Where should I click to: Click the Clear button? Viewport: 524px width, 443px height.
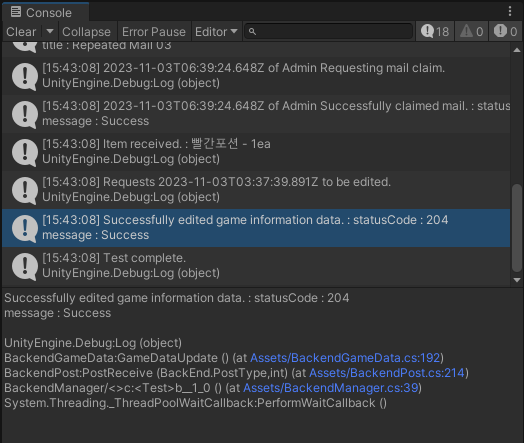[x=21, y=32]
